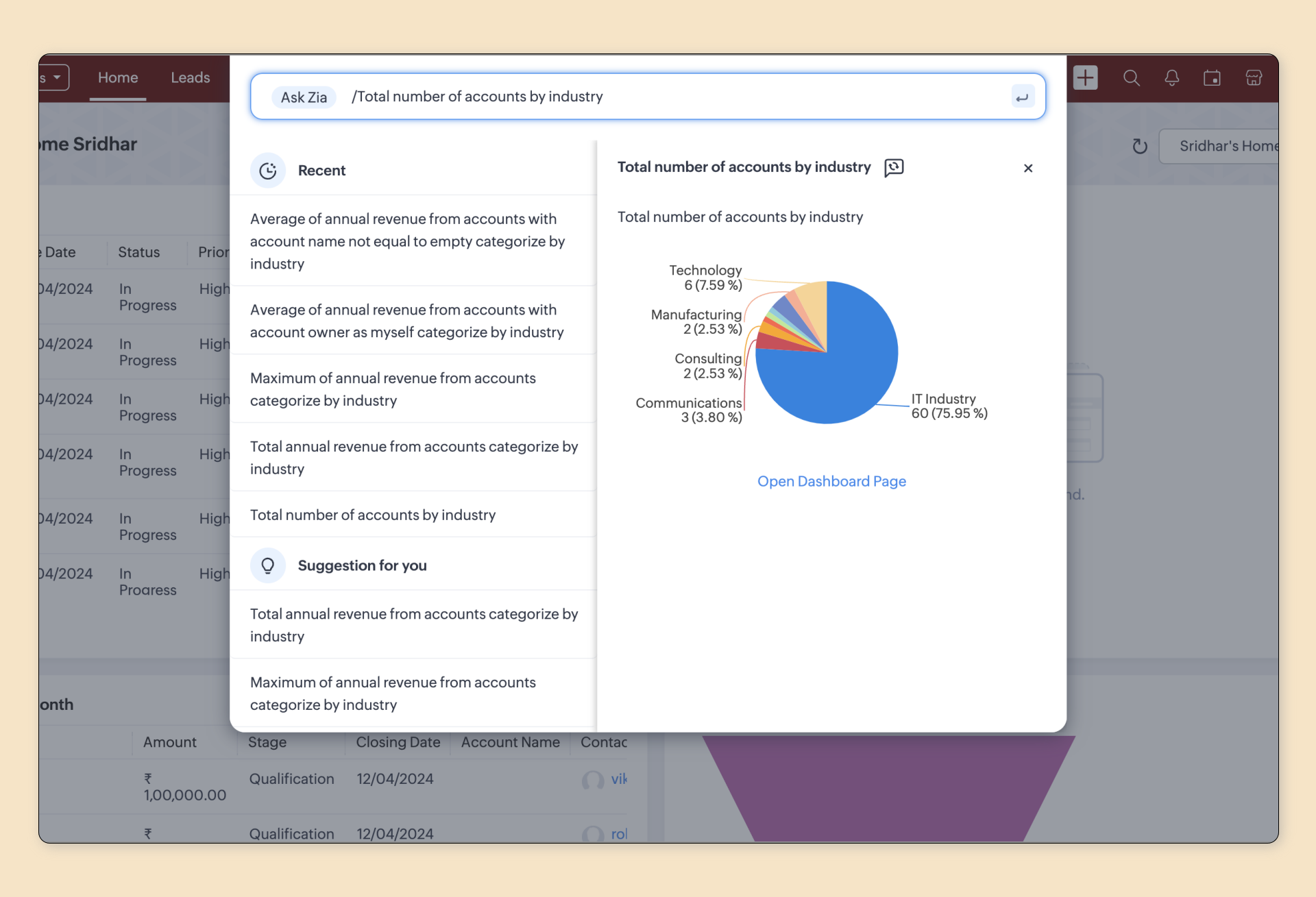Select recent query 'Total number of accounts by industry'
1316x897 pixels.
pyautogui.click(x=373, y=515)
